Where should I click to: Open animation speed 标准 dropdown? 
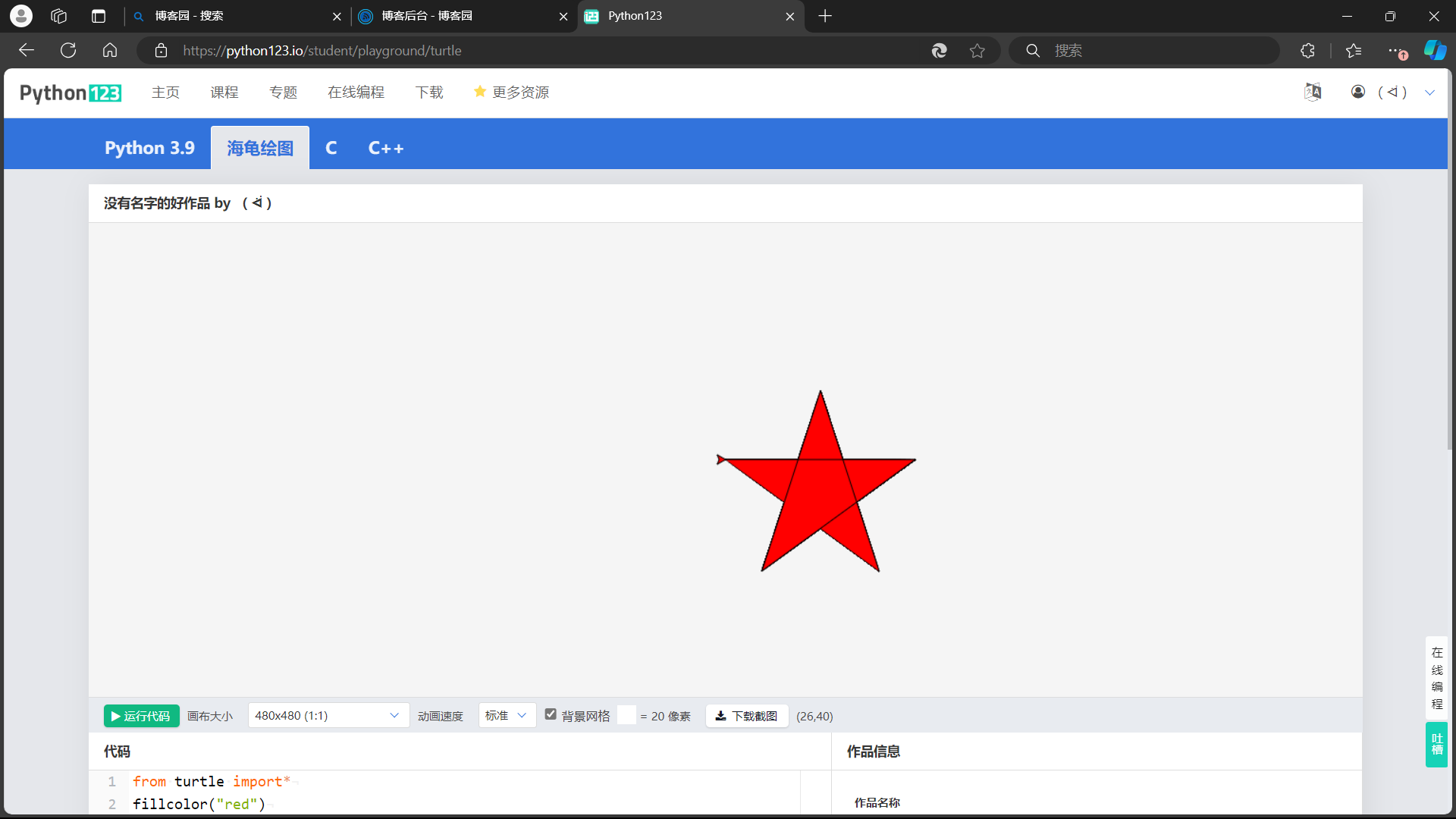tap(507, 716)
